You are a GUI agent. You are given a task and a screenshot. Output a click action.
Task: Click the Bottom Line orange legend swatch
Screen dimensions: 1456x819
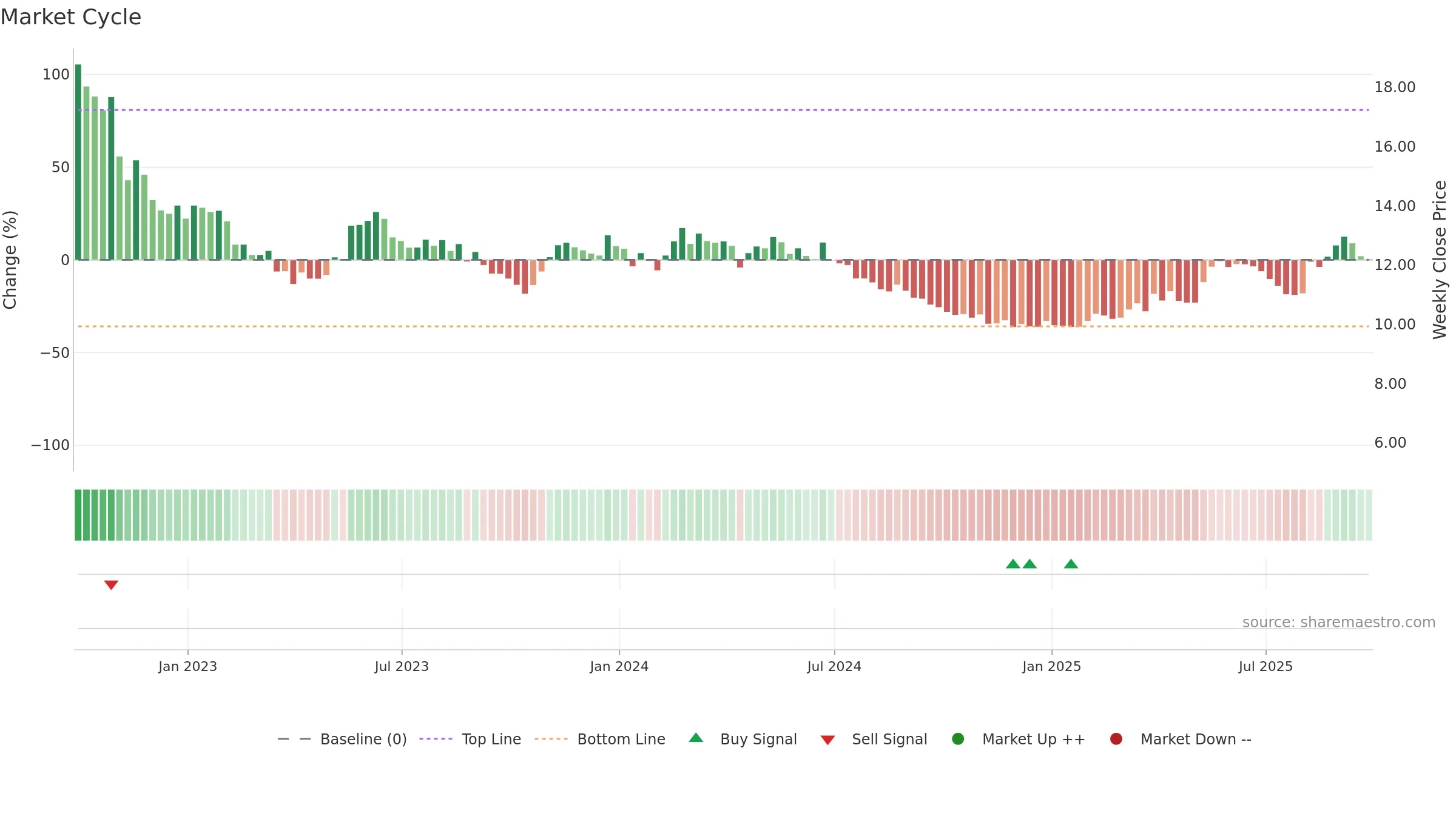pos(551,739)
